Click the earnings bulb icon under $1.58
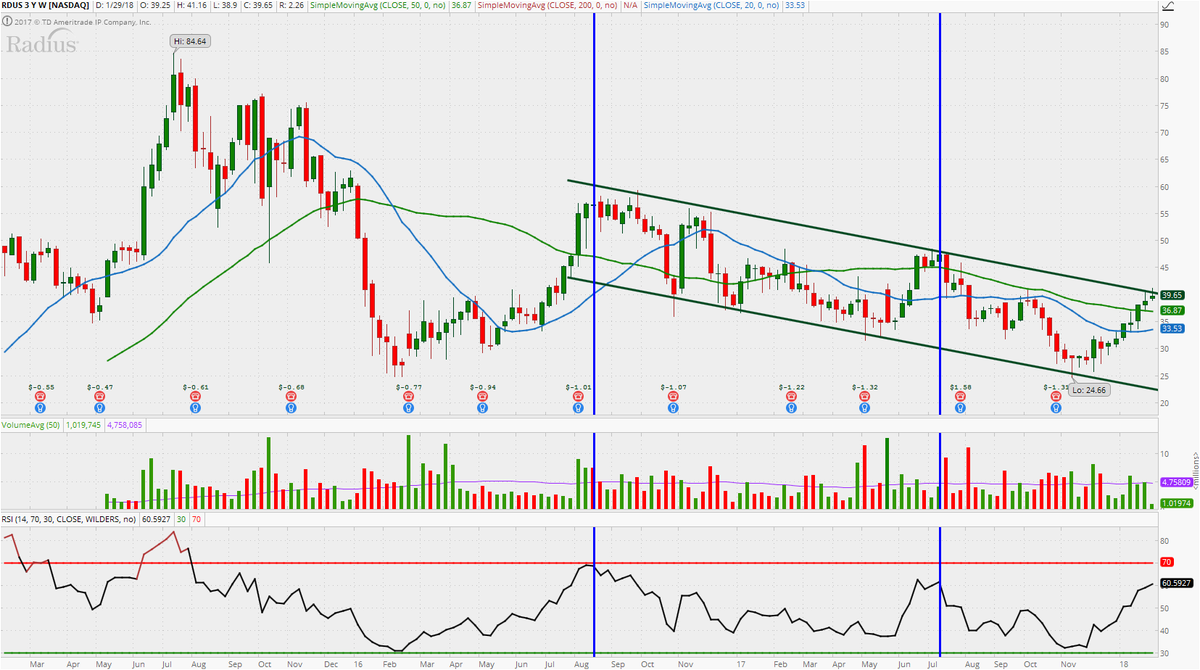This screenshot has height=670, width=1200. (x=961, y=407)
